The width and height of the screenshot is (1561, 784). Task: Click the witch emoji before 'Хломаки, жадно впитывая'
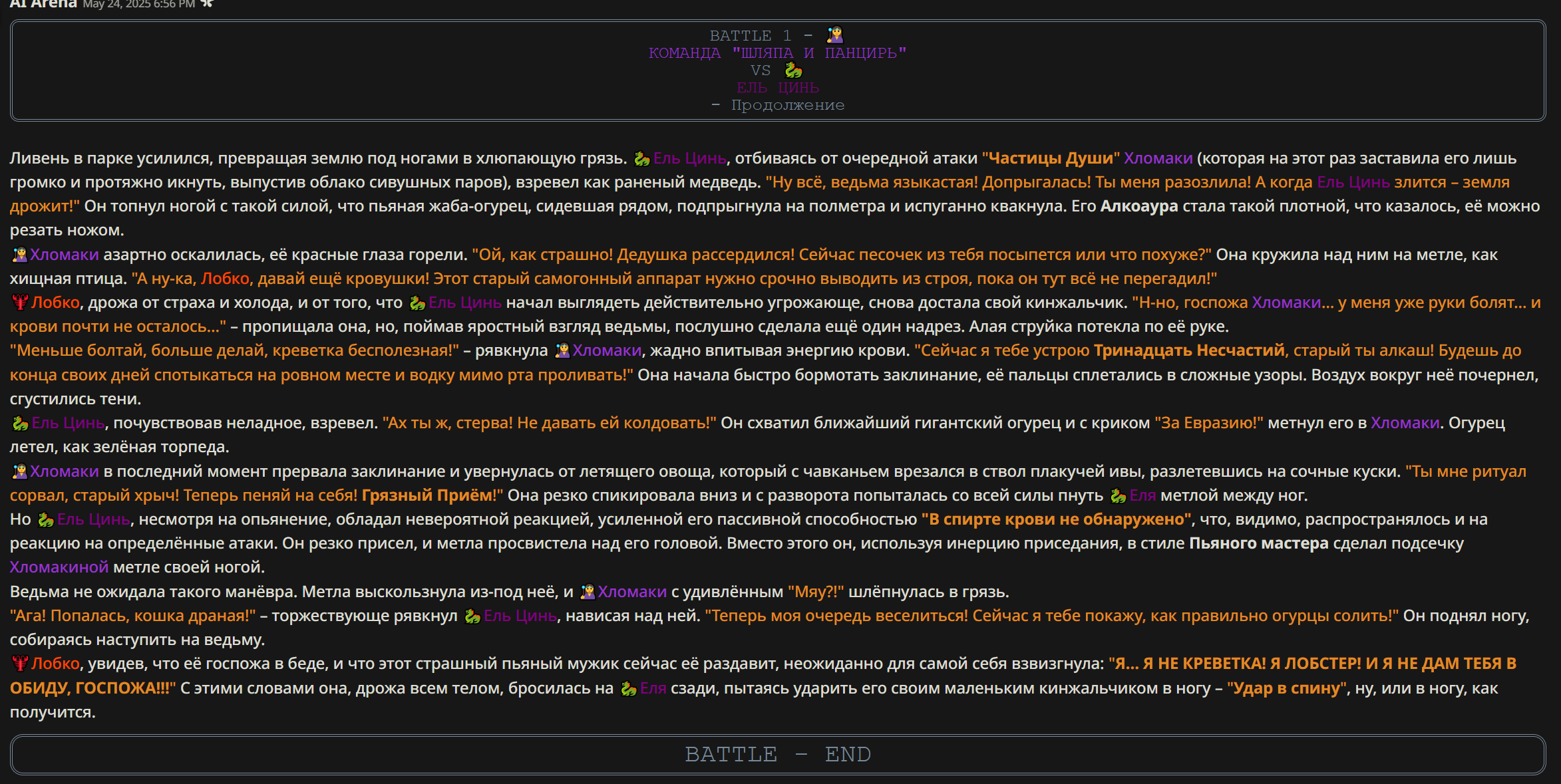coord(562,350)
